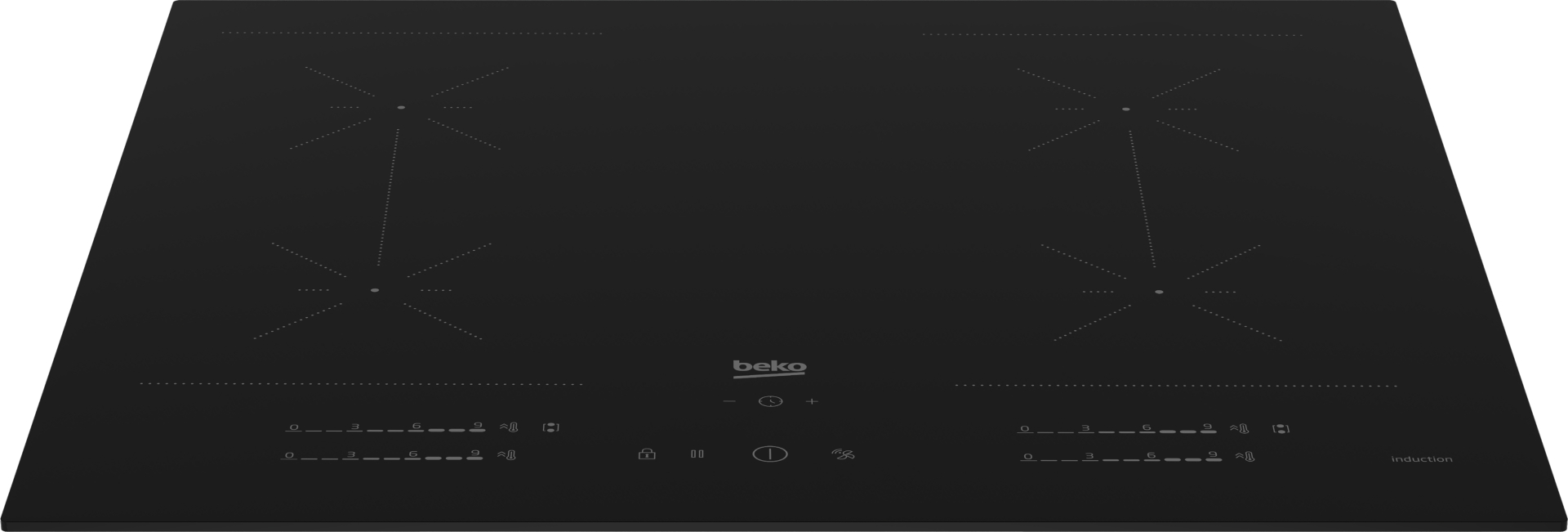Viewport: 1568px width, 532px height.
Task: Set left upper power slider to 6
Action: [416, 426]
